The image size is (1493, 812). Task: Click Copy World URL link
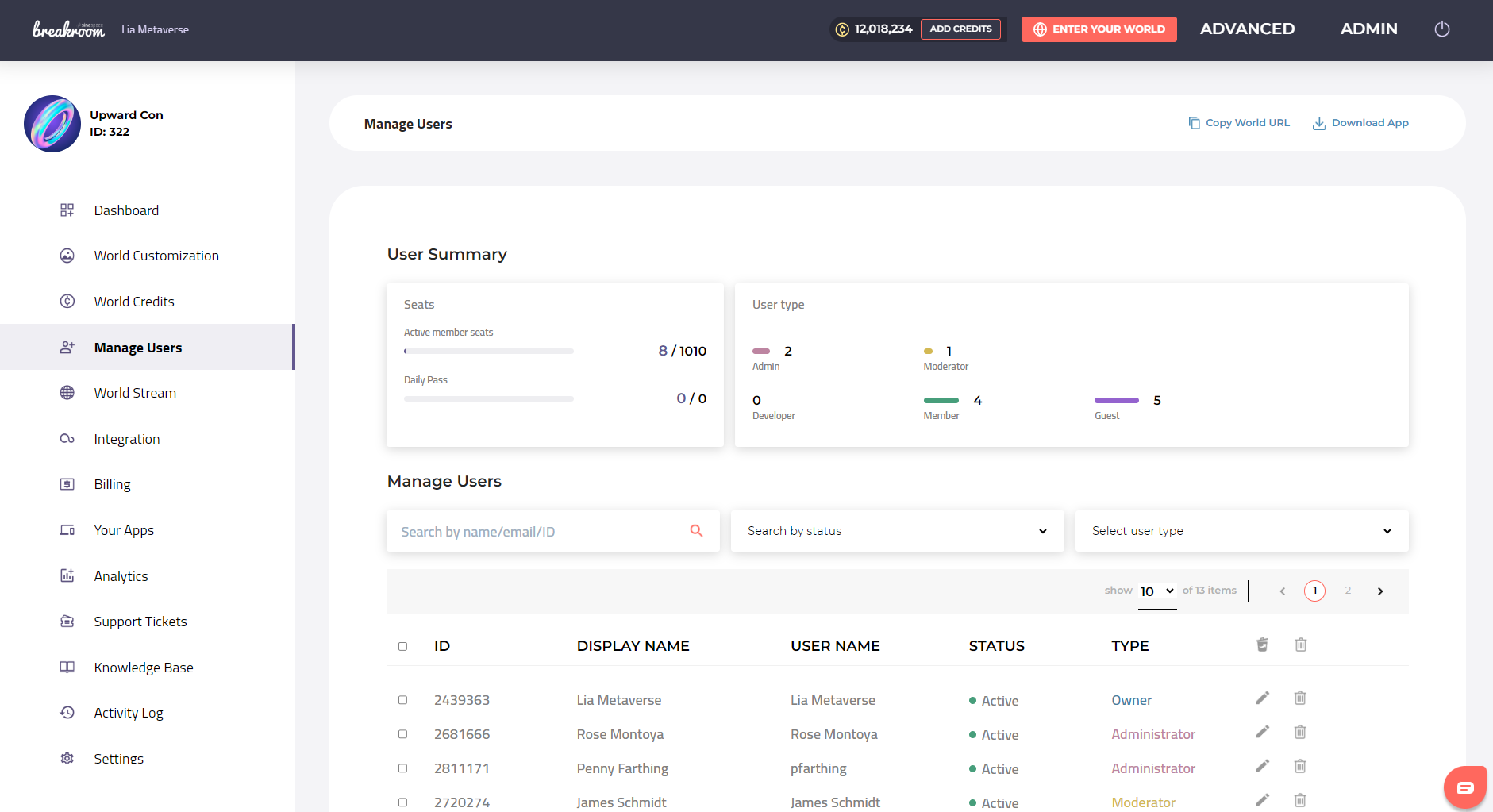1239,123
